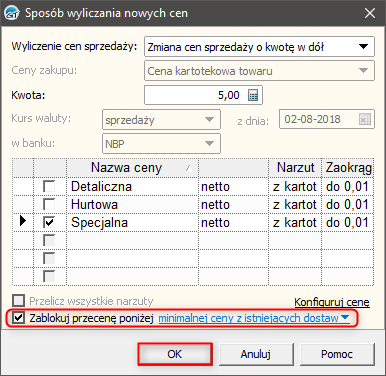386x376 pixels.
Task: Click the sort arrow in Nazwa ceny header
Action: [189, 168]
